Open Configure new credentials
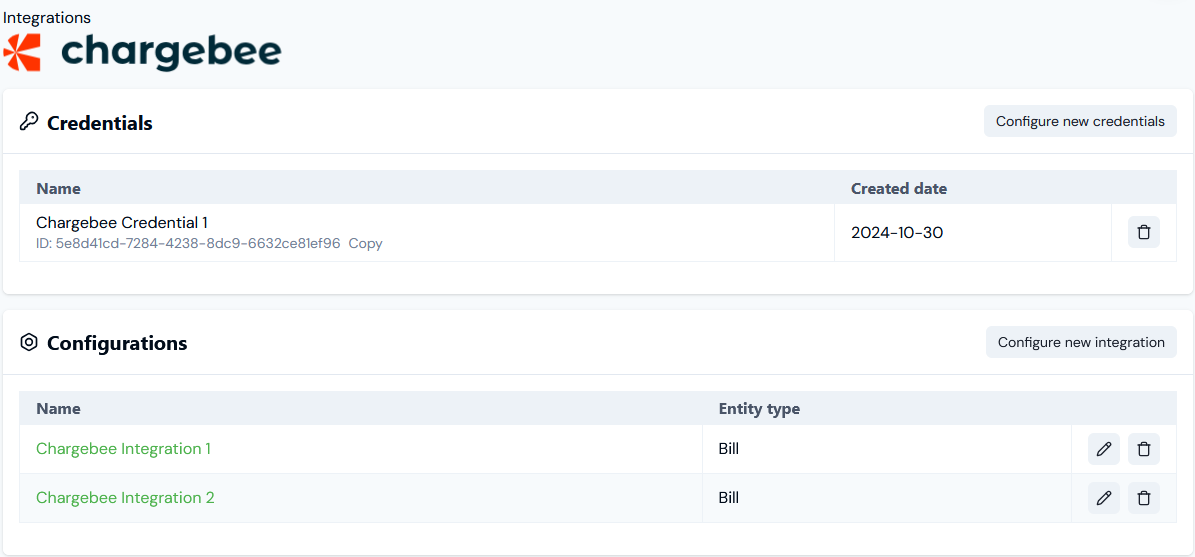Screen dimensions: 1195x557 tap(1080, 121)
